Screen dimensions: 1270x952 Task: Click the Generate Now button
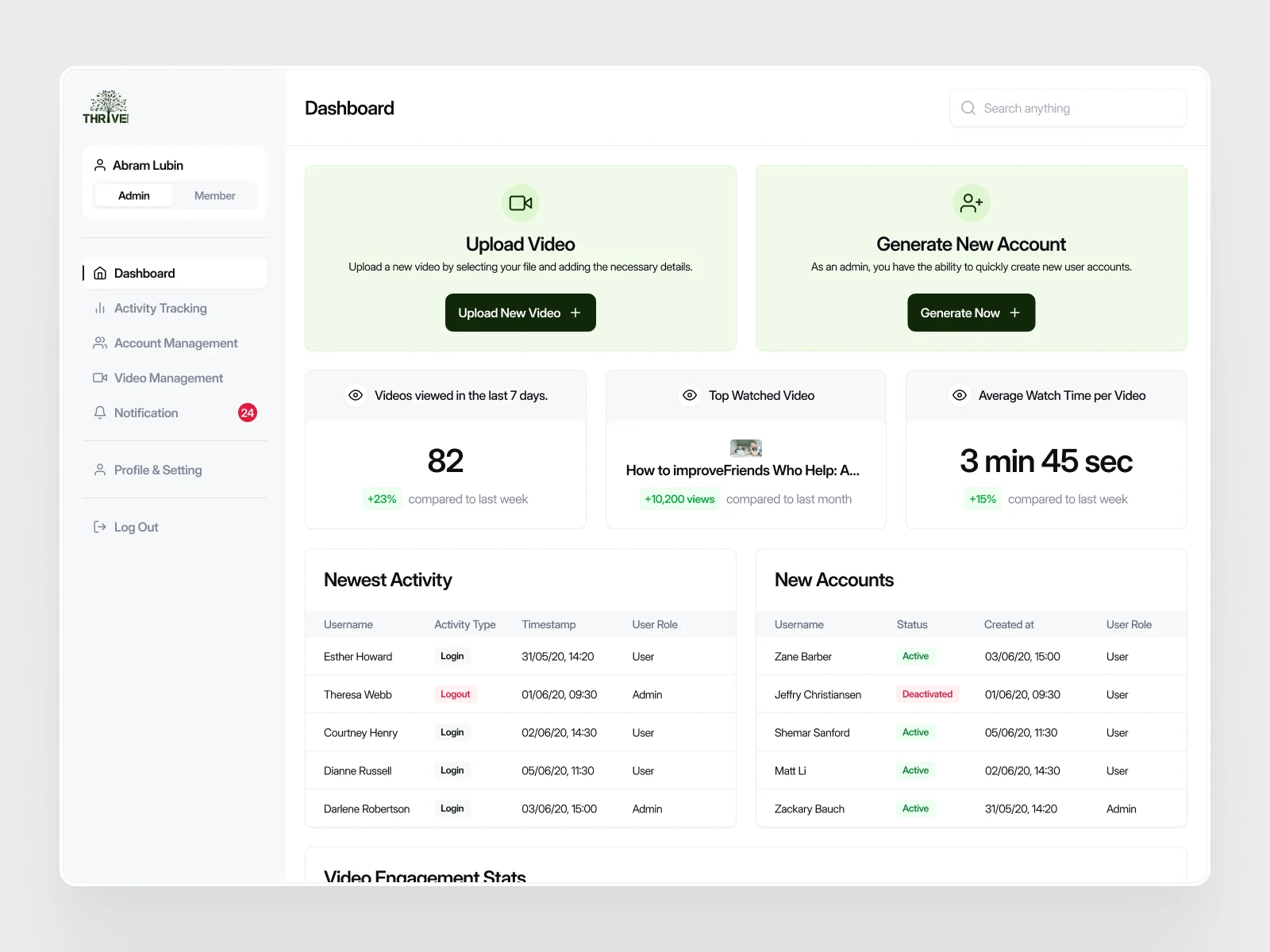972,313
